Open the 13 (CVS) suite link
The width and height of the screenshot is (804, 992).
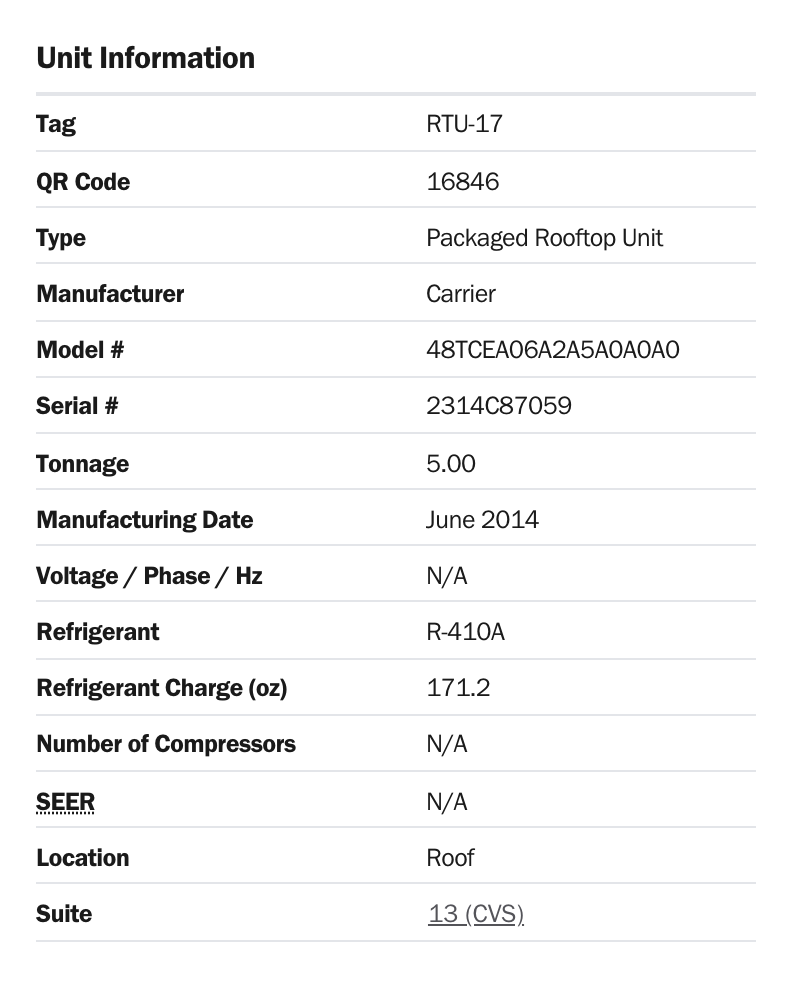click(x=476, y=914)
